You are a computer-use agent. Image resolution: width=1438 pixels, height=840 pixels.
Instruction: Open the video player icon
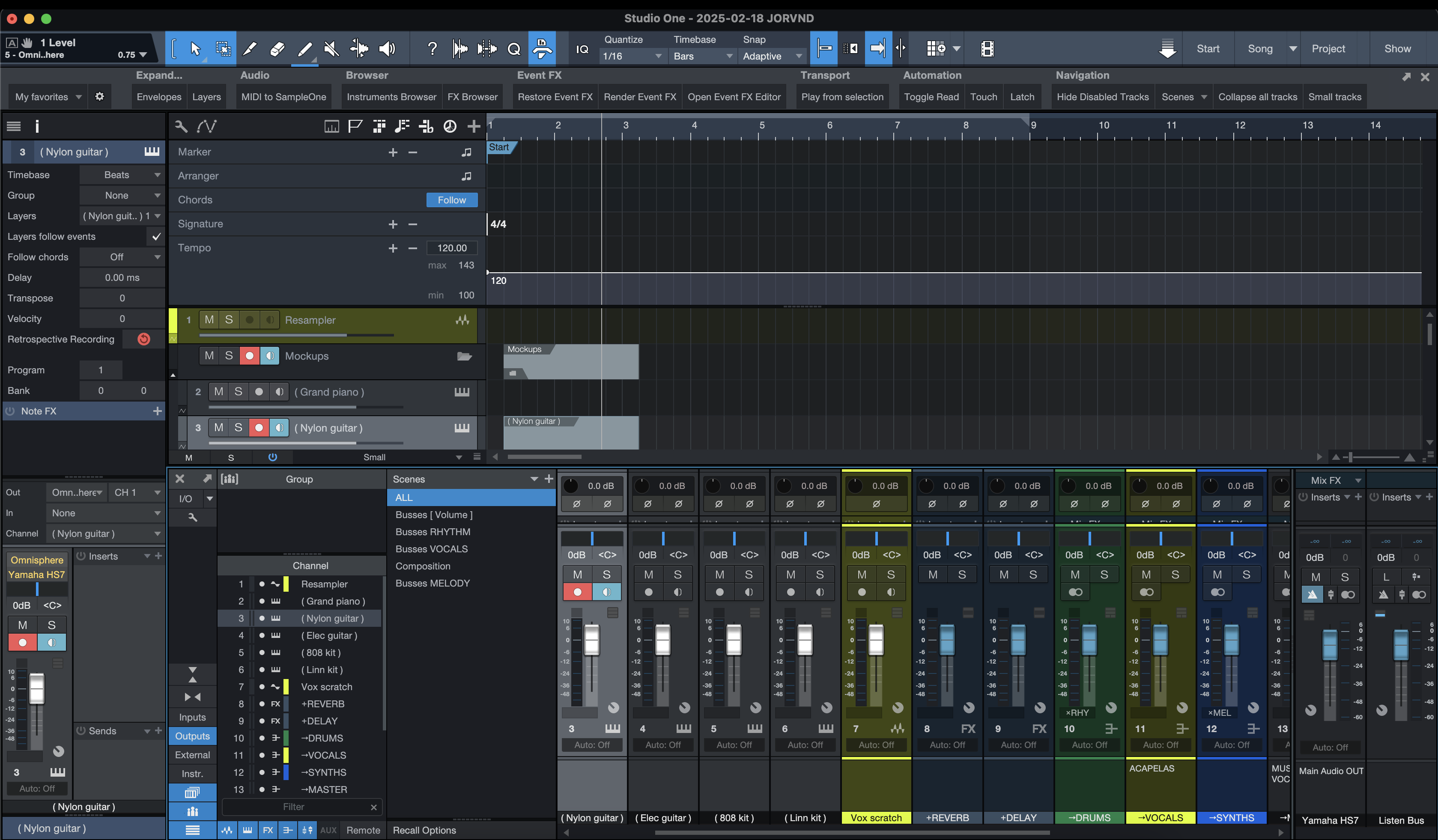pyautogui.click(x=987, y=48)
